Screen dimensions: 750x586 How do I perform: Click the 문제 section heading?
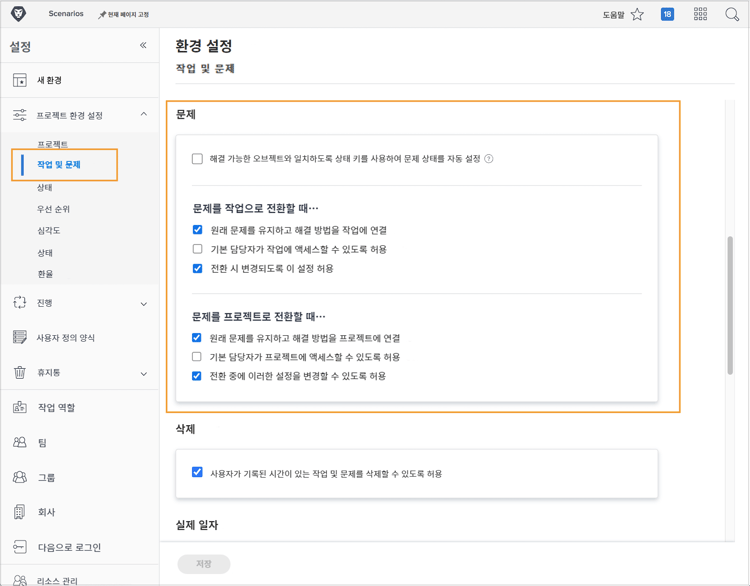tap(186, 114)
